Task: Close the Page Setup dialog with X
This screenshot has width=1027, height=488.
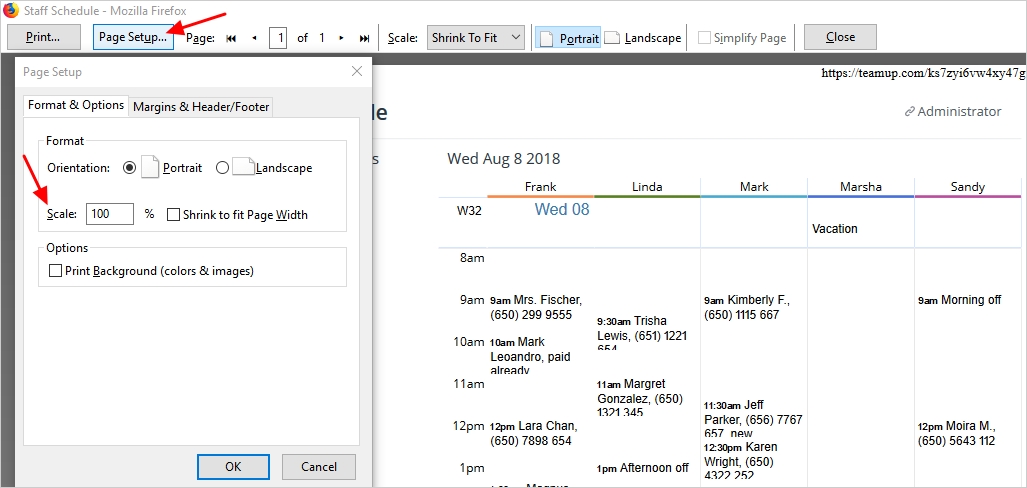Action: point(357,71)
